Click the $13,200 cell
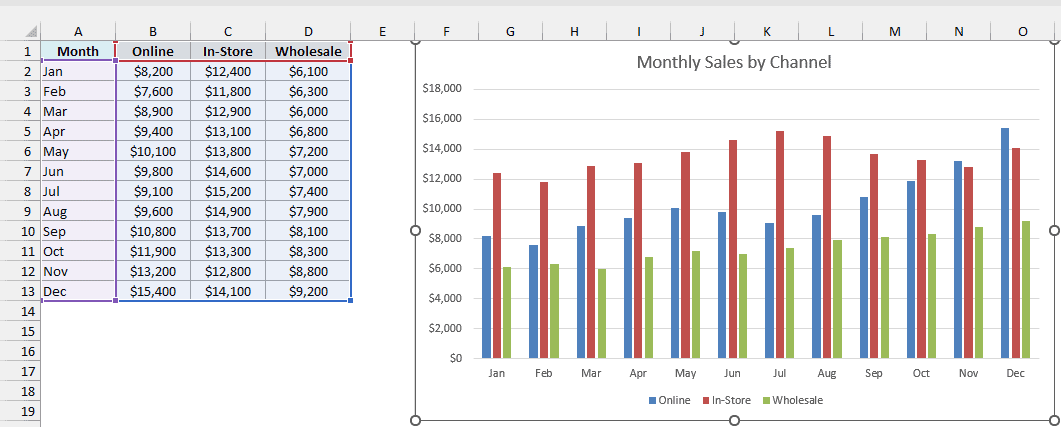The height and width of the screenshot is (427, 1061). pyautogui.click(x=153, y=271)
